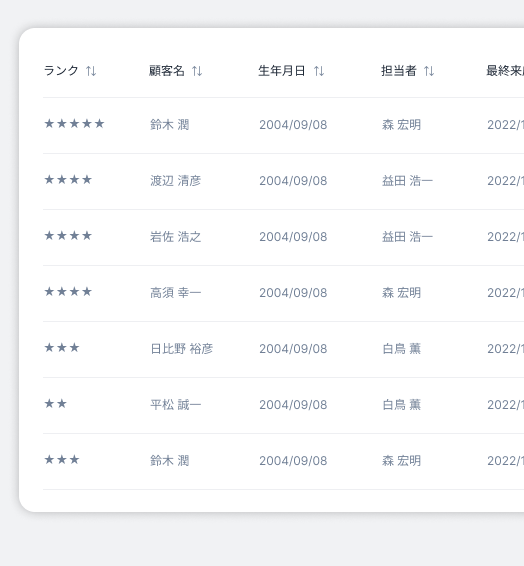This screenshot has width=524, height=566.
Task: Click the three-star rank for 日比野 裕彦
Action: point(62,348)
